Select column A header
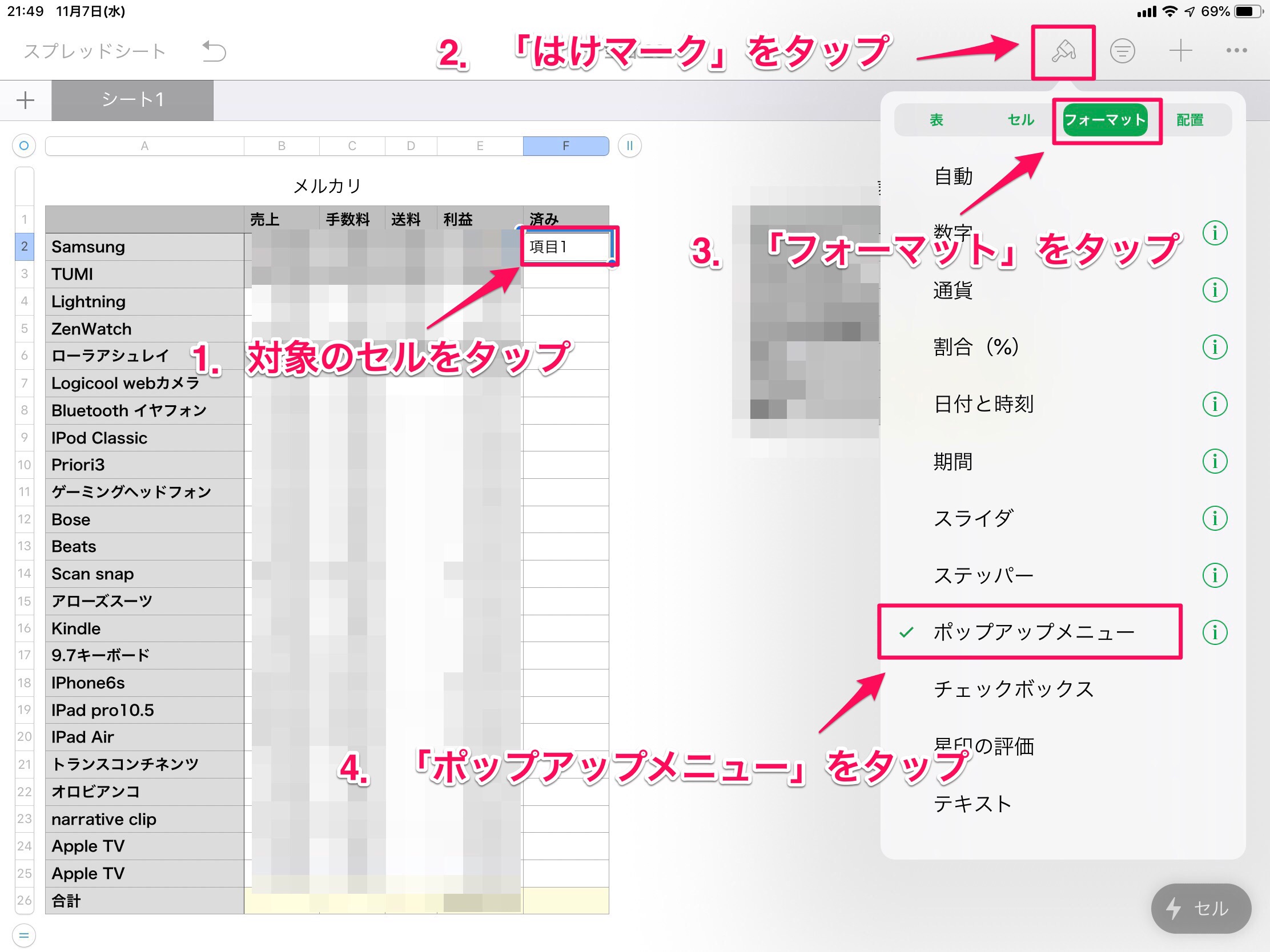The image size is (1270, 952). click(144, 146)
